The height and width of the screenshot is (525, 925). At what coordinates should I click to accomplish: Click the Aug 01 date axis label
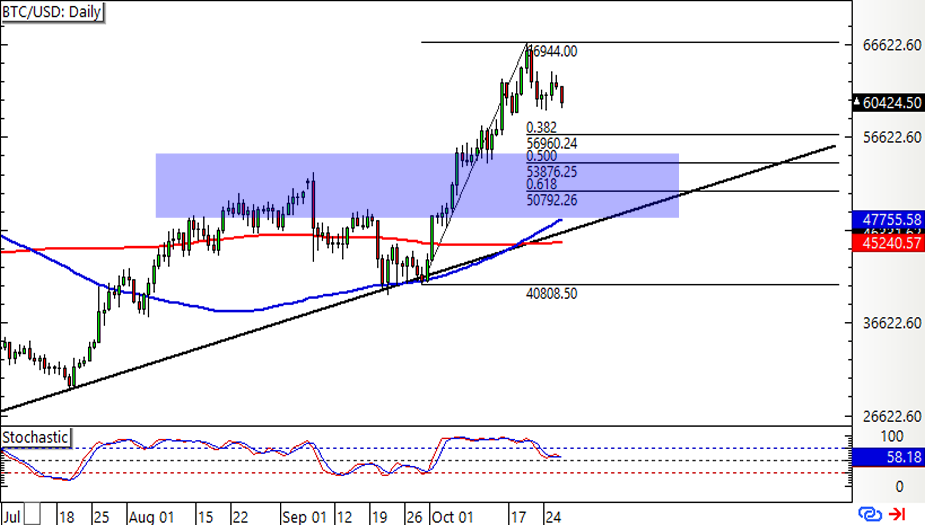click(152, 517)
